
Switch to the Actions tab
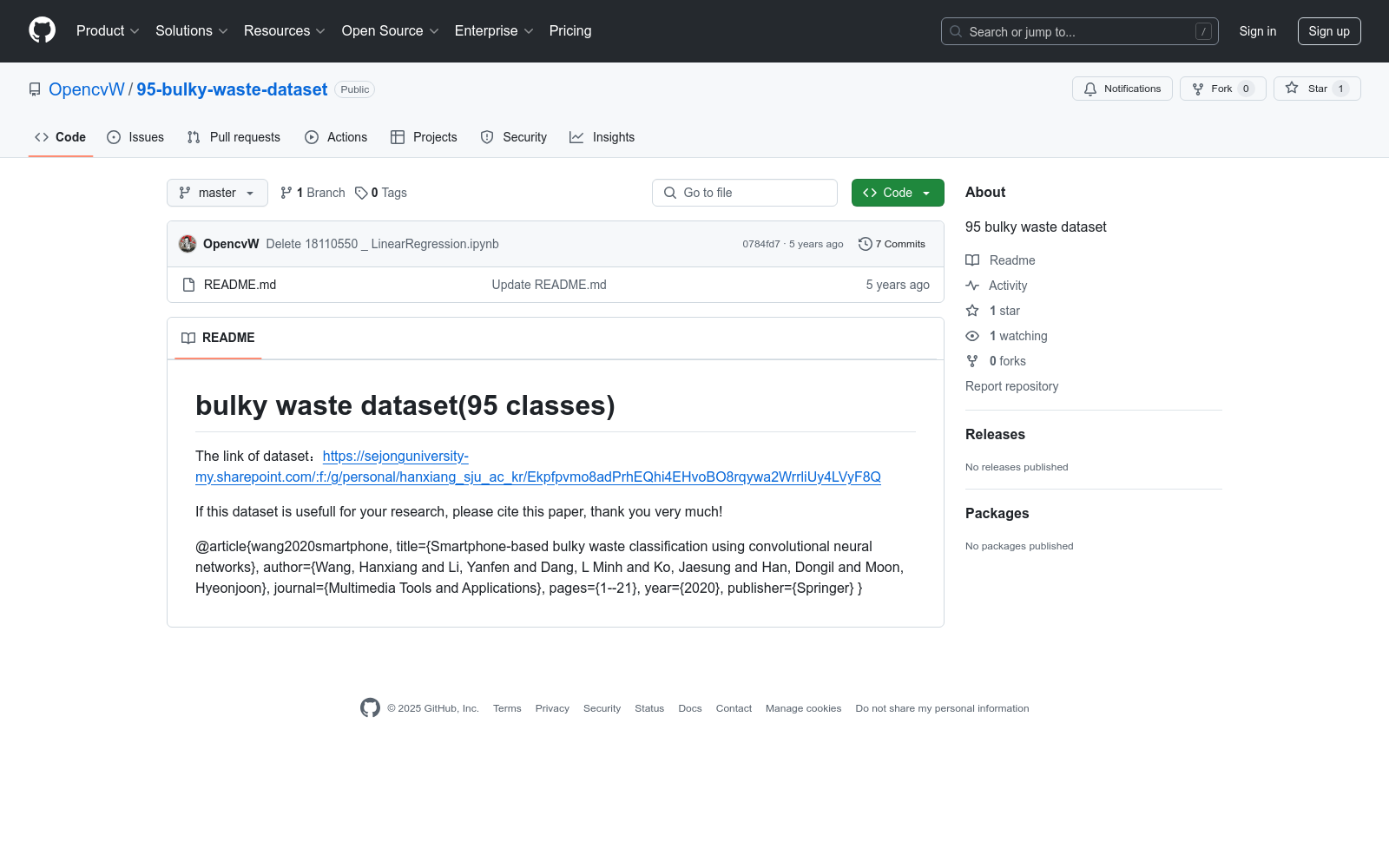[x=336, y=137]
